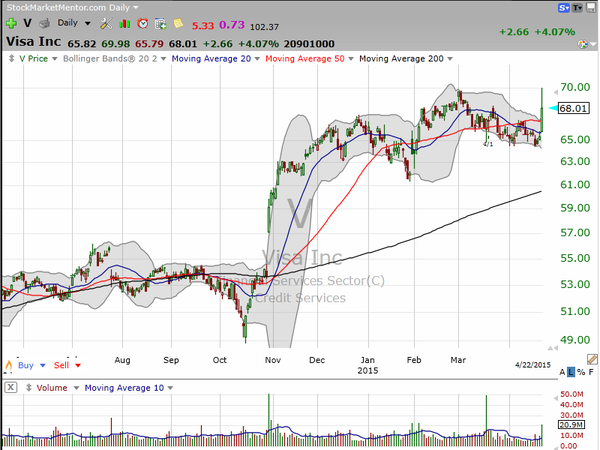The height and width of the screenshot is (450, 600).
Task: Select the Volume indicator label
Action: point(52,388)
